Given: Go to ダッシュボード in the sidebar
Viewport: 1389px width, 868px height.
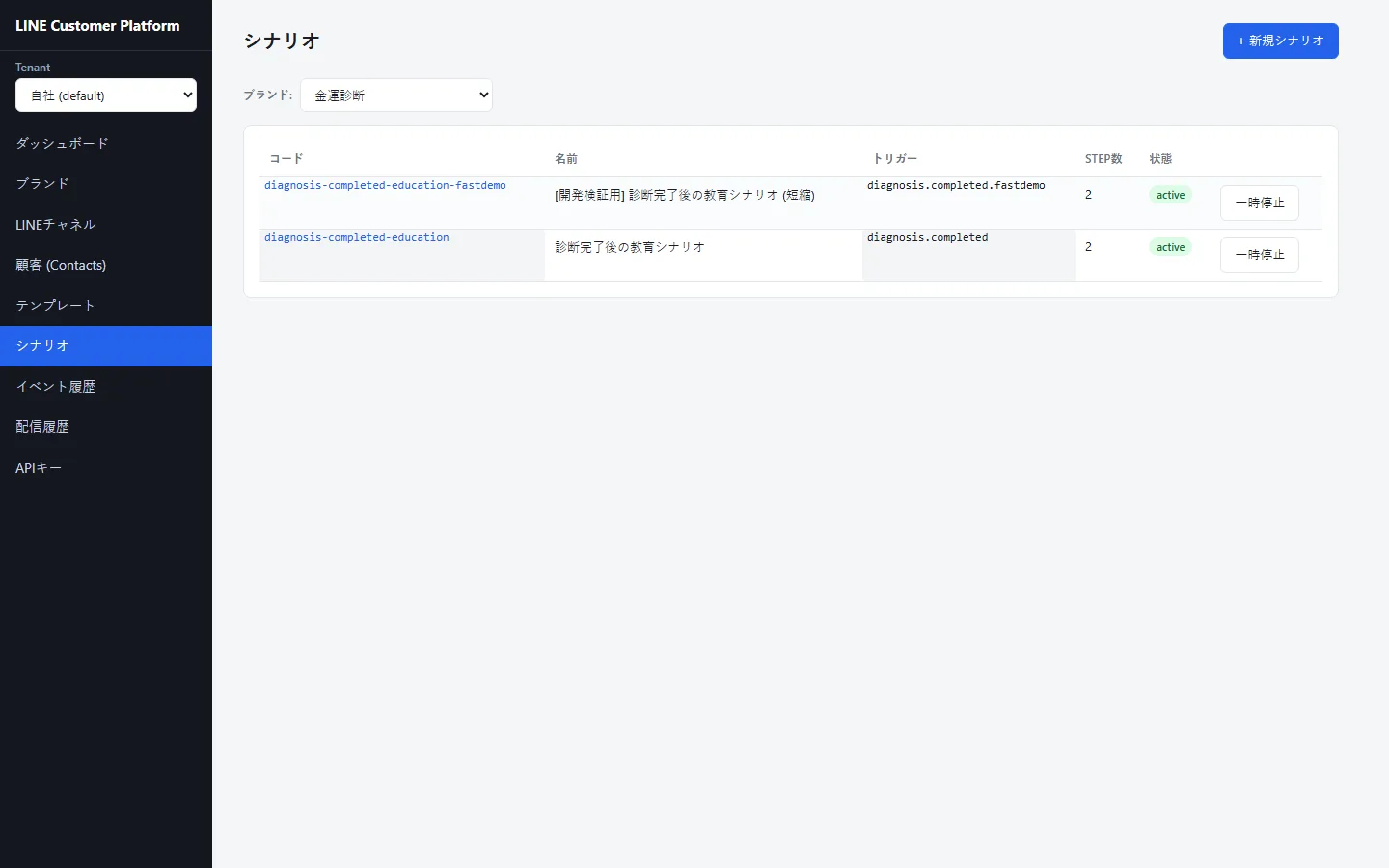Looking at the screenshot, I should (106, 143).
